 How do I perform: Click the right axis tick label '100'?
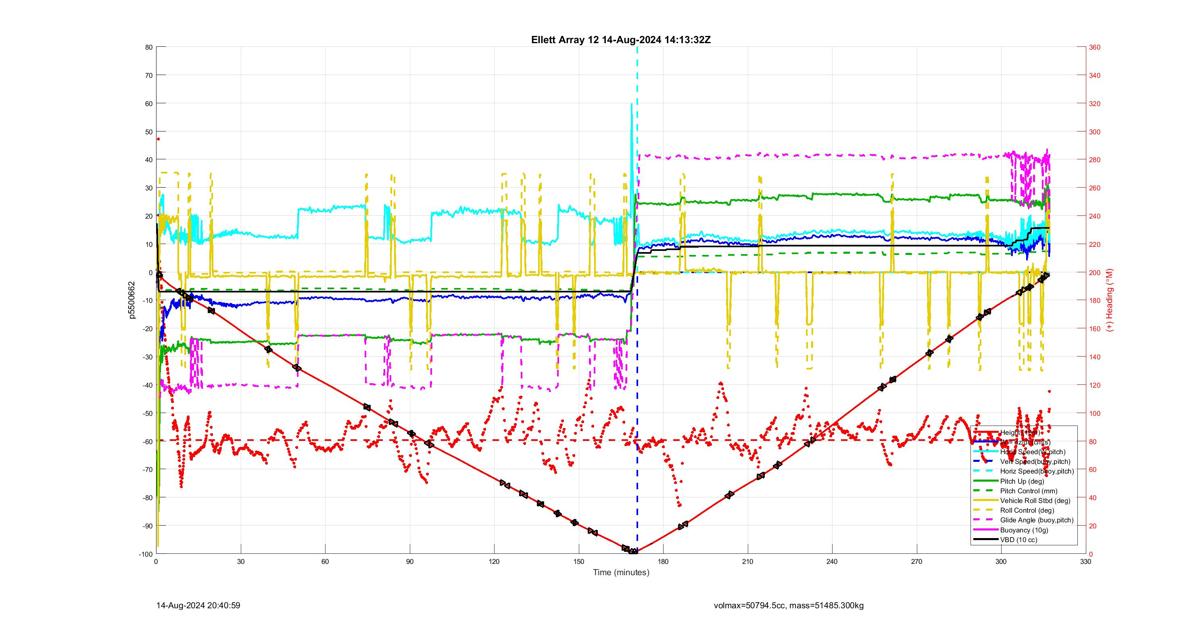tap(1095, 413)
